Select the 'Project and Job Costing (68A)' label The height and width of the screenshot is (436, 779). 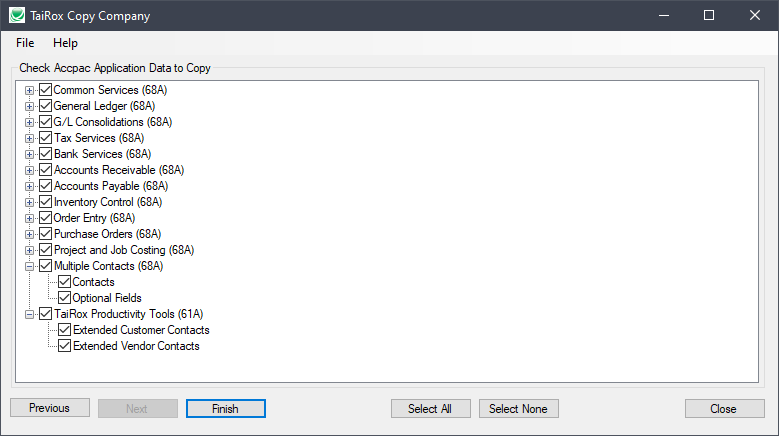point(124,250)
